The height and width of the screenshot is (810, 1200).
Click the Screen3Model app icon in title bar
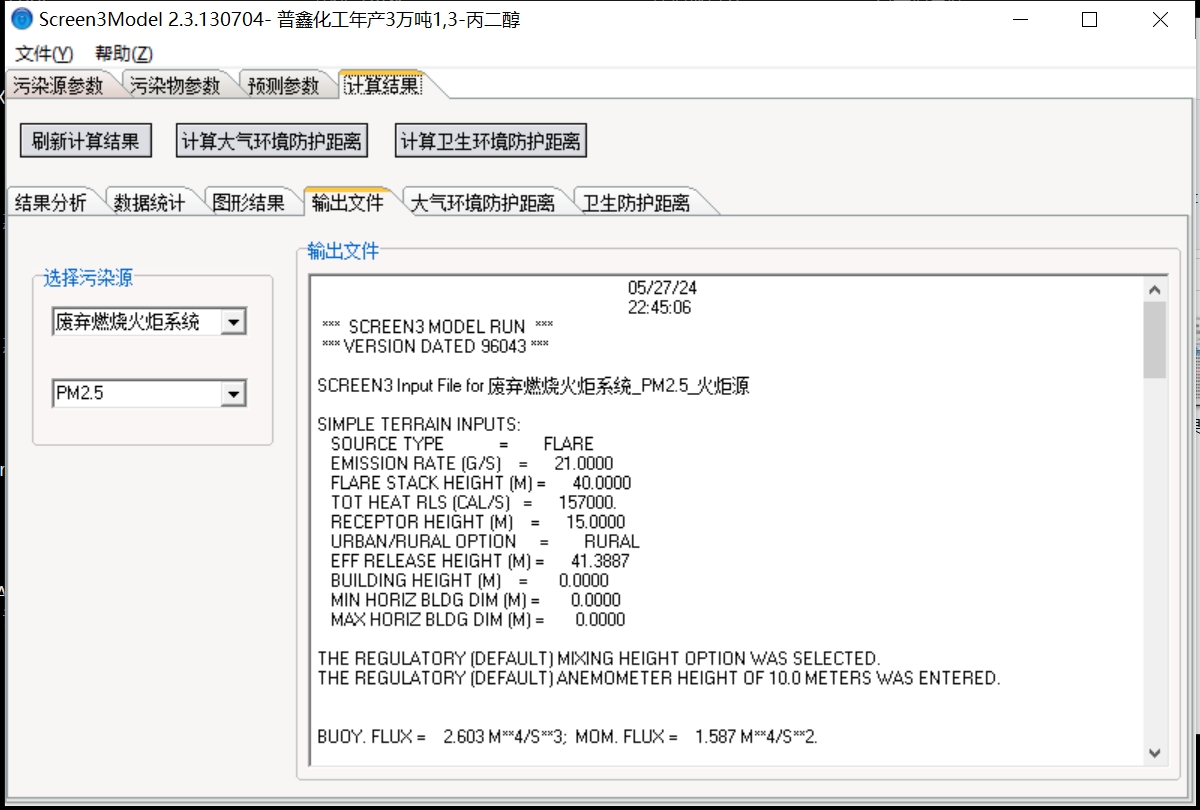20,19
